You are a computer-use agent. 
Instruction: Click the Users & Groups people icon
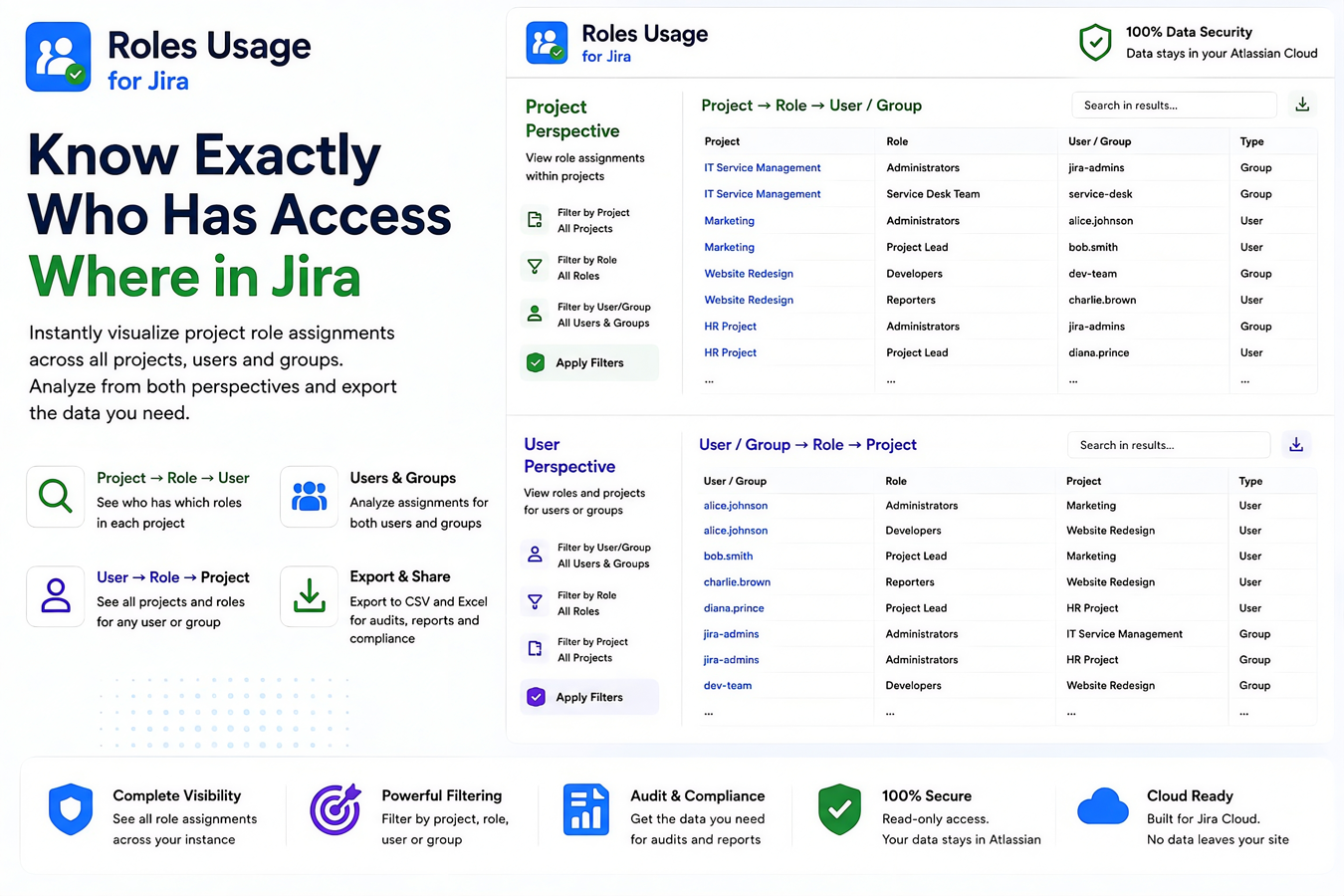click(x=309, y=496)
